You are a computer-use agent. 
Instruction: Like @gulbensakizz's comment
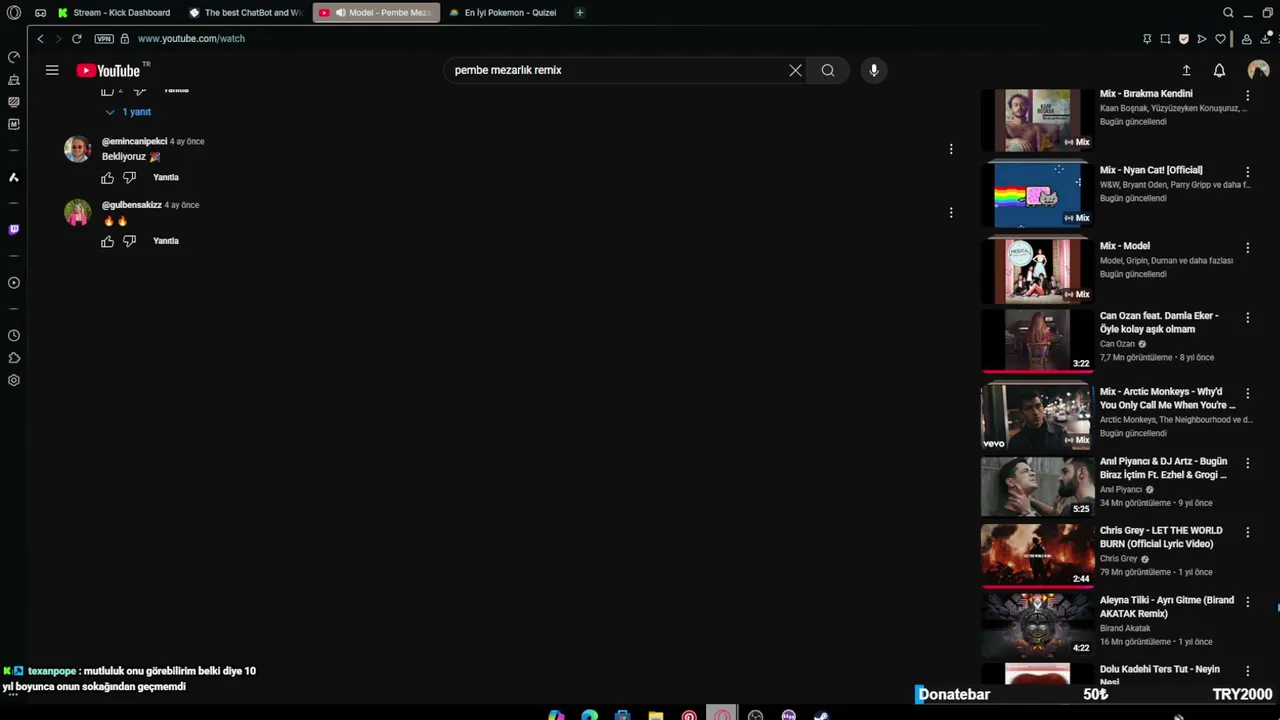coord(108,241)
